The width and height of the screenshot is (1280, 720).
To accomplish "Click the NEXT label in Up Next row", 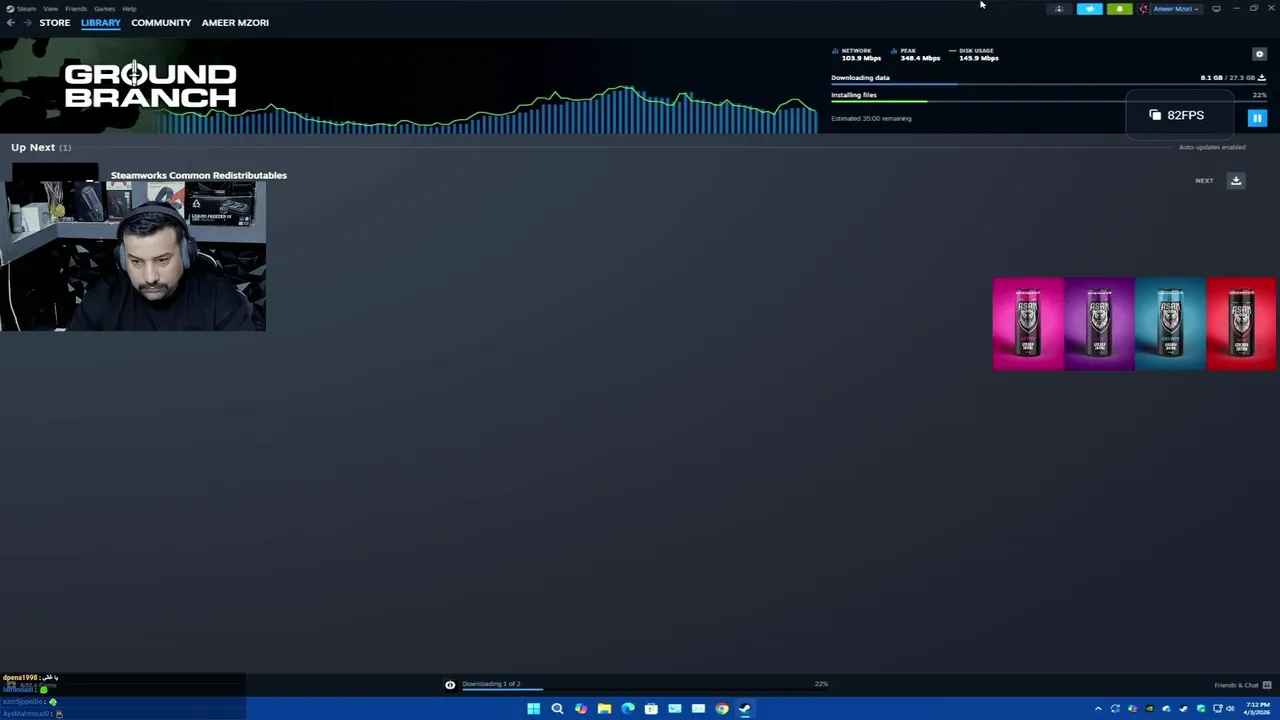I will (1204, 181).
